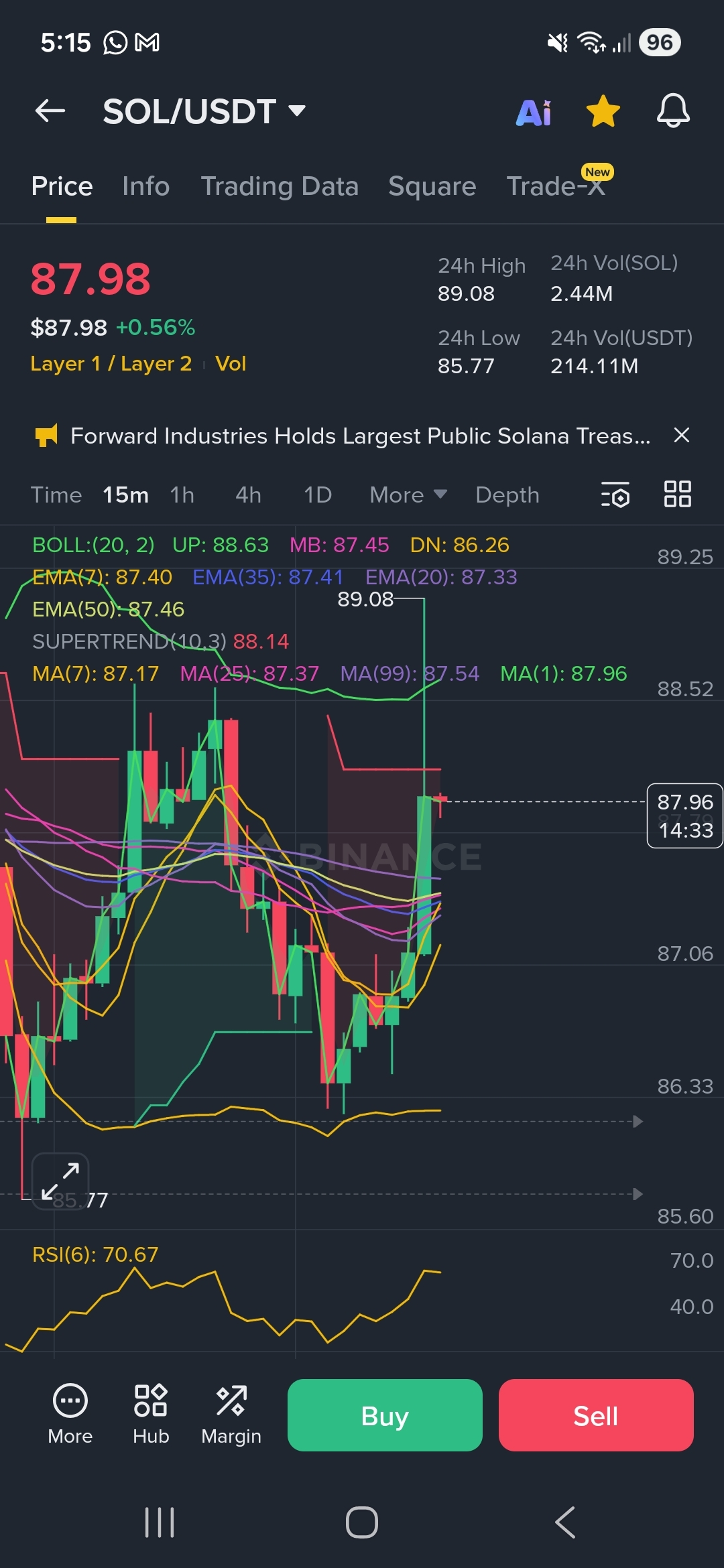Screen dimensions: 724x1568
Task: Tap the 24h Vol(USDT) value 214.11M
Action: [595, 366]
